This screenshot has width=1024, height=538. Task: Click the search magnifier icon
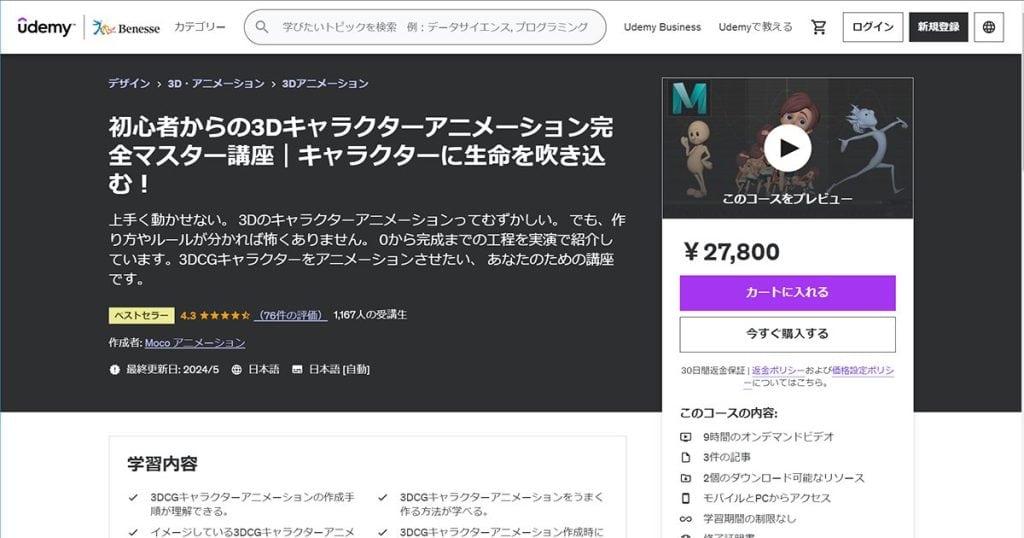tap(262, 27)
